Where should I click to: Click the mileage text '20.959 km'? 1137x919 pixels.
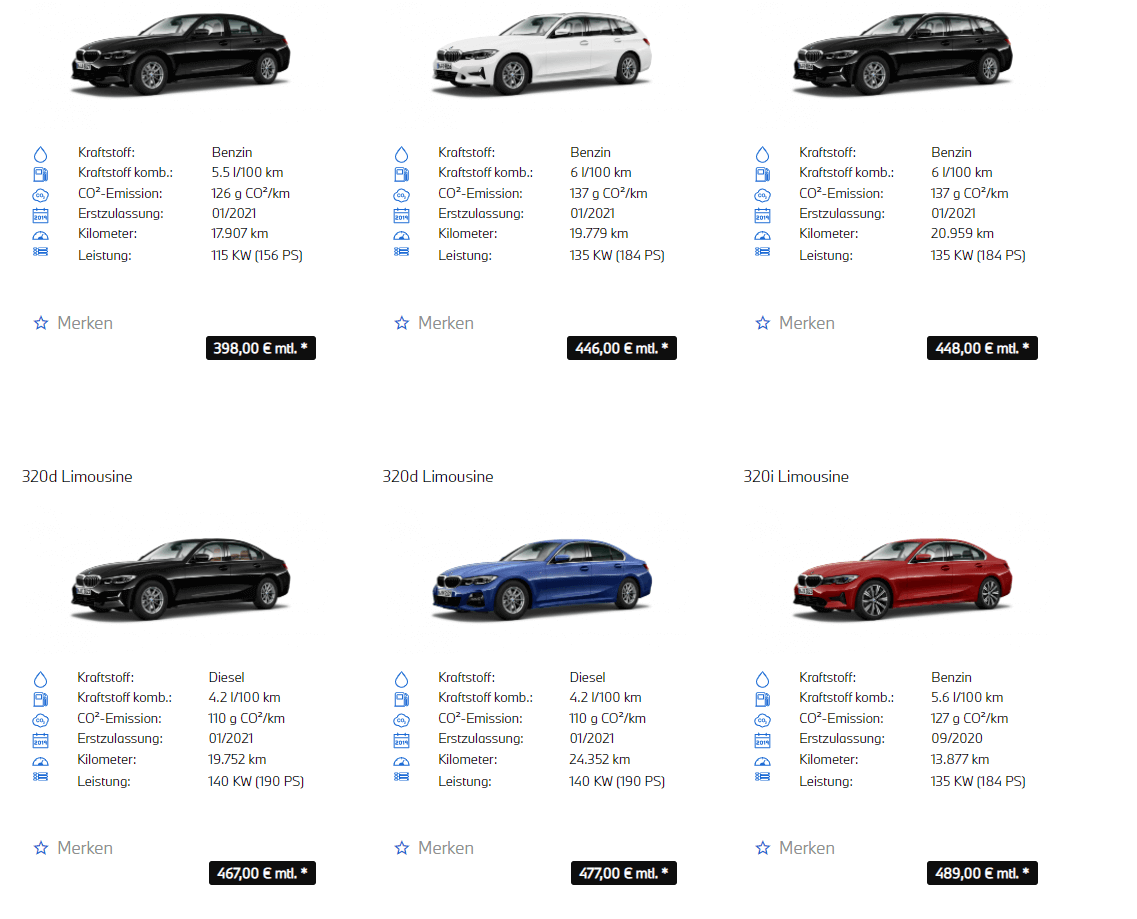tap(962, 234)
